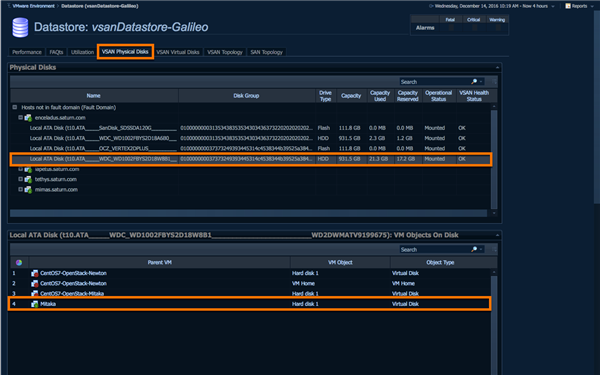Screen dimensions: 600x375
Task: Click the large datastore cylinder icon
Action: (20, 28)
